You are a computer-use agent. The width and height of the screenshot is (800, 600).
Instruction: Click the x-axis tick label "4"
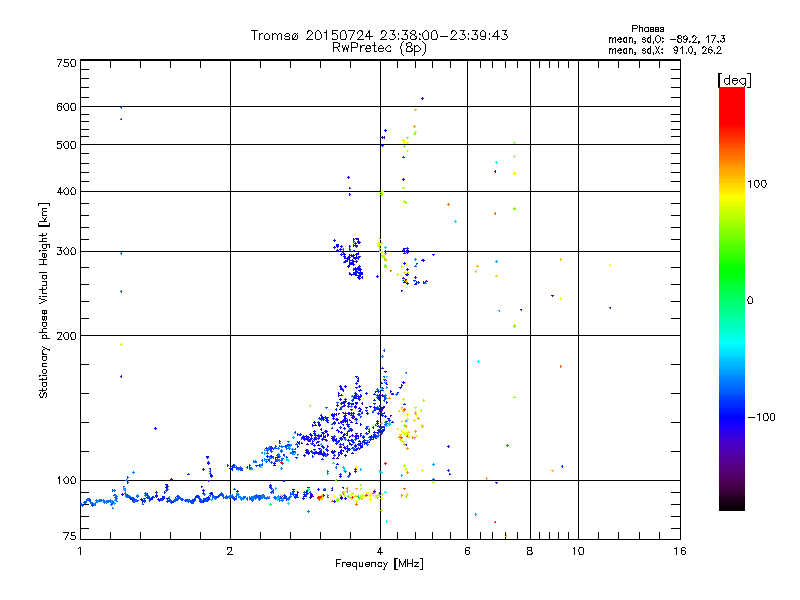click(380, 551)
